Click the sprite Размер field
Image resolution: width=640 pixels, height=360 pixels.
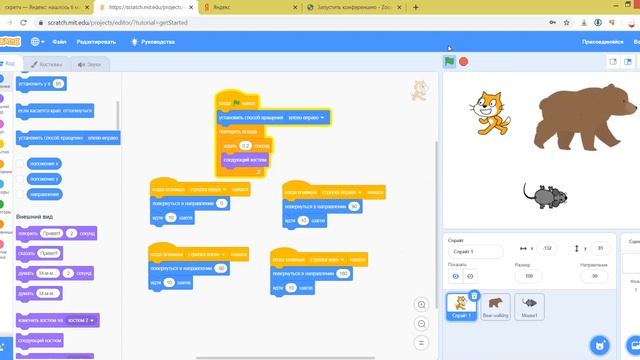click(529, 276)
